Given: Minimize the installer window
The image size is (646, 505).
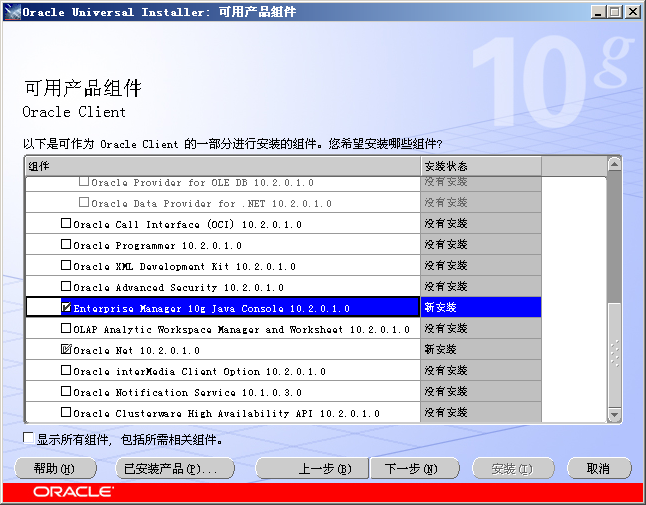Looking at the screenshot, I should [x=598, y=12].
